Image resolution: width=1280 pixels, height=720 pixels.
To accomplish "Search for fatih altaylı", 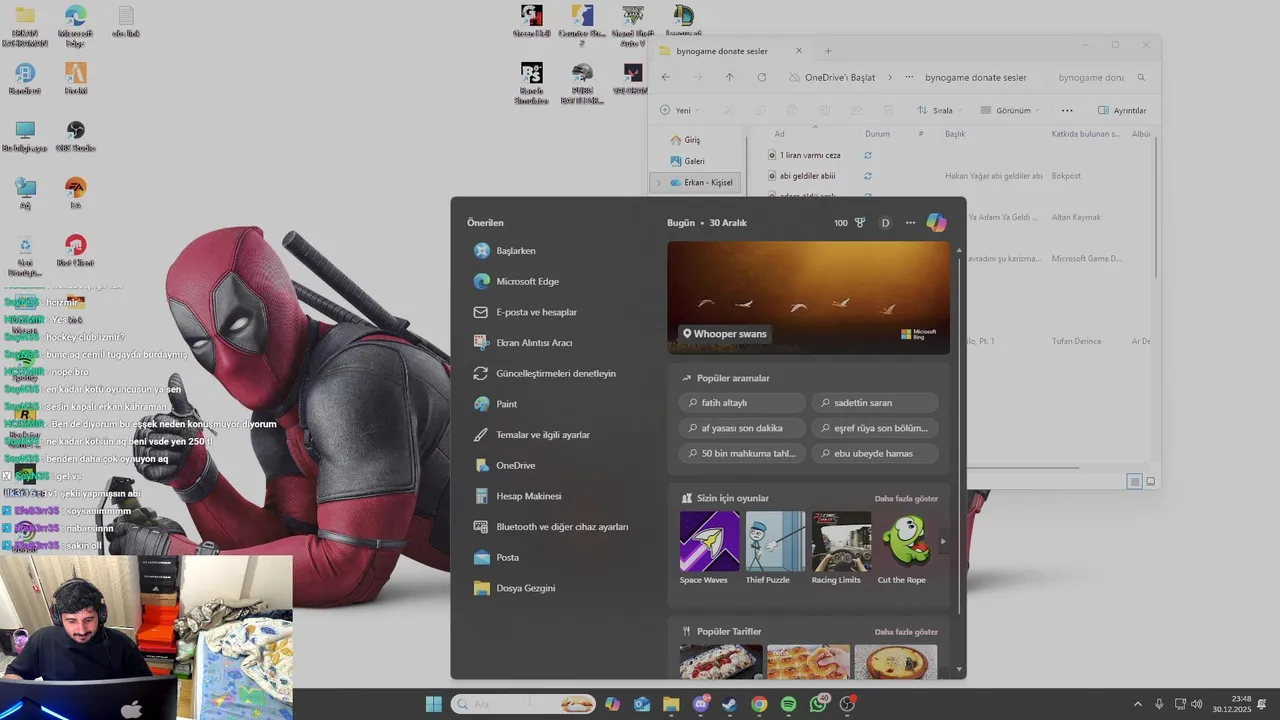I will pyautogui.click(x=741, y=403).
